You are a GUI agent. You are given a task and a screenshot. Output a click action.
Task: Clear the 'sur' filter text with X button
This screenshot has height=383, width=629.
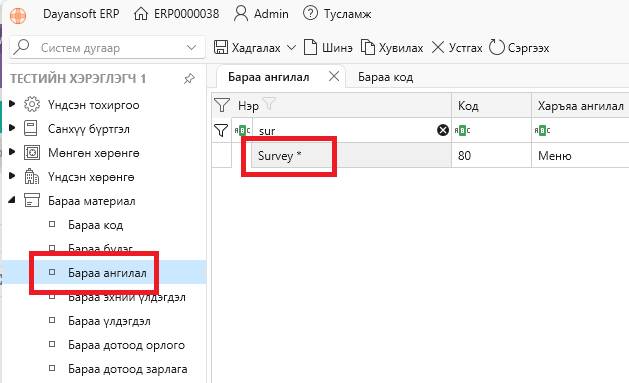point(443,130)
